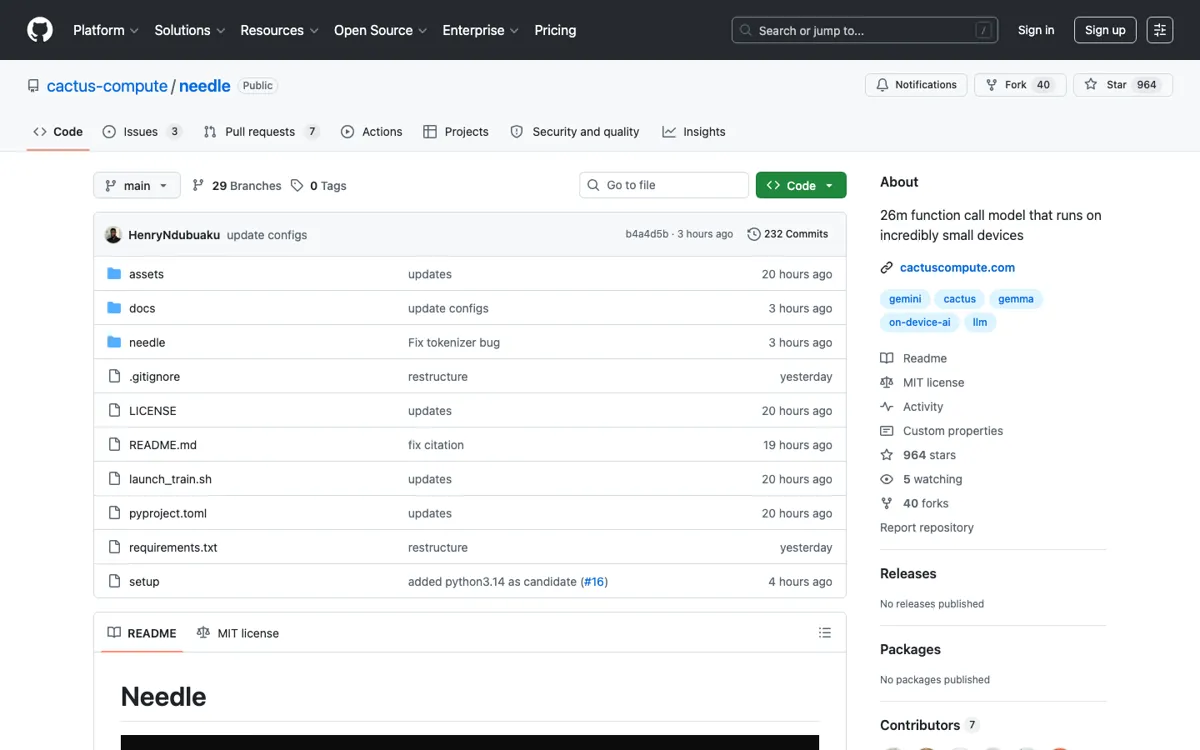Switch to the MIT license tab
This screenshot has height=750, width=1200.
click(x=238, y=633)
